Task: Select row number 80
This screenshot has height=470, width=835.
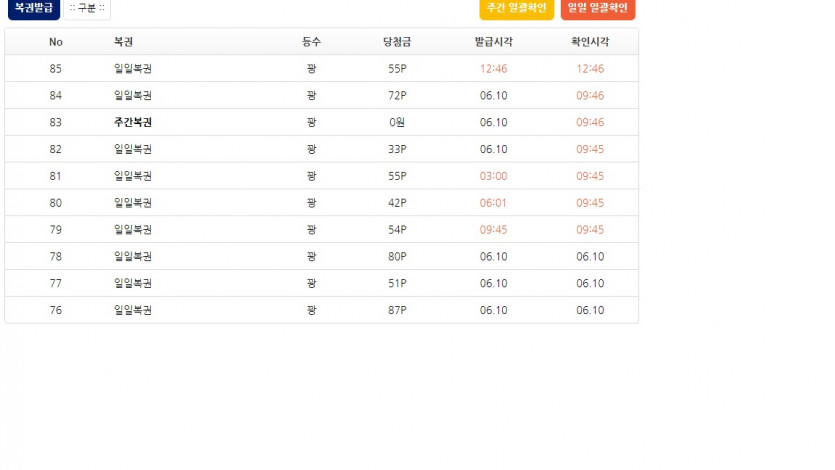Action: coord(56,203)
